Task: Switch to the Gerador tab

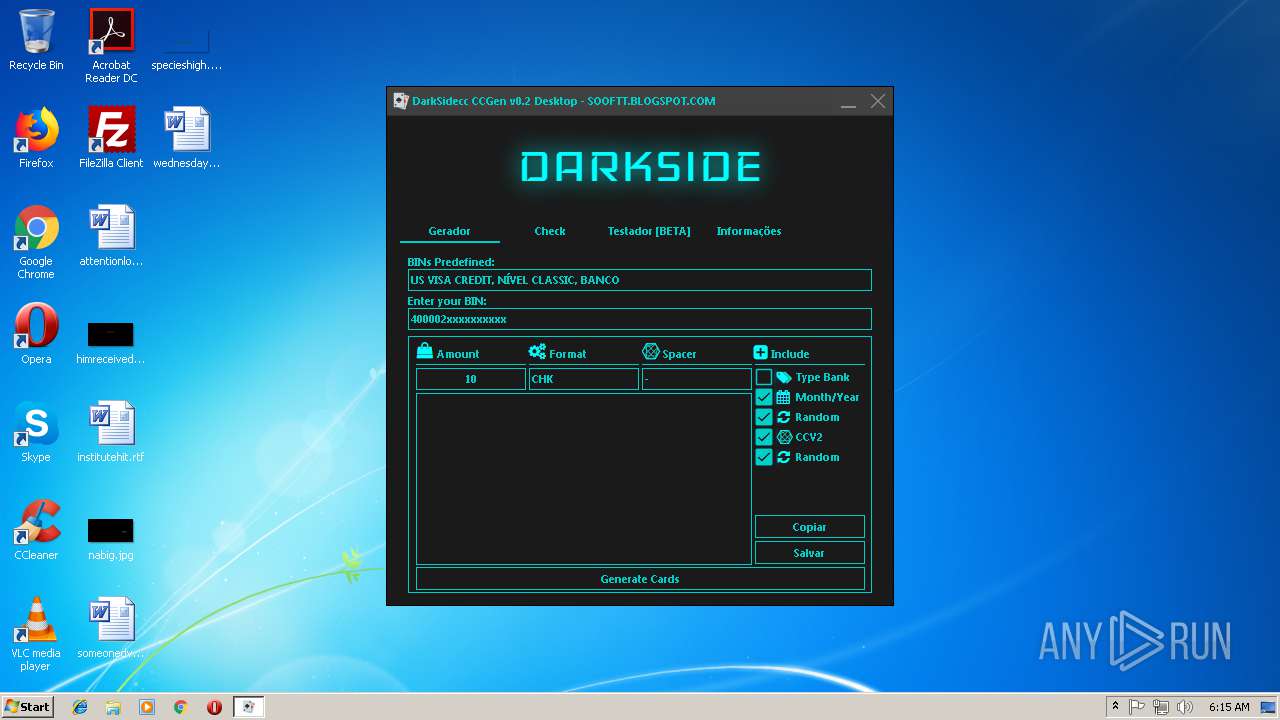Action: click(x=449, y=231)
